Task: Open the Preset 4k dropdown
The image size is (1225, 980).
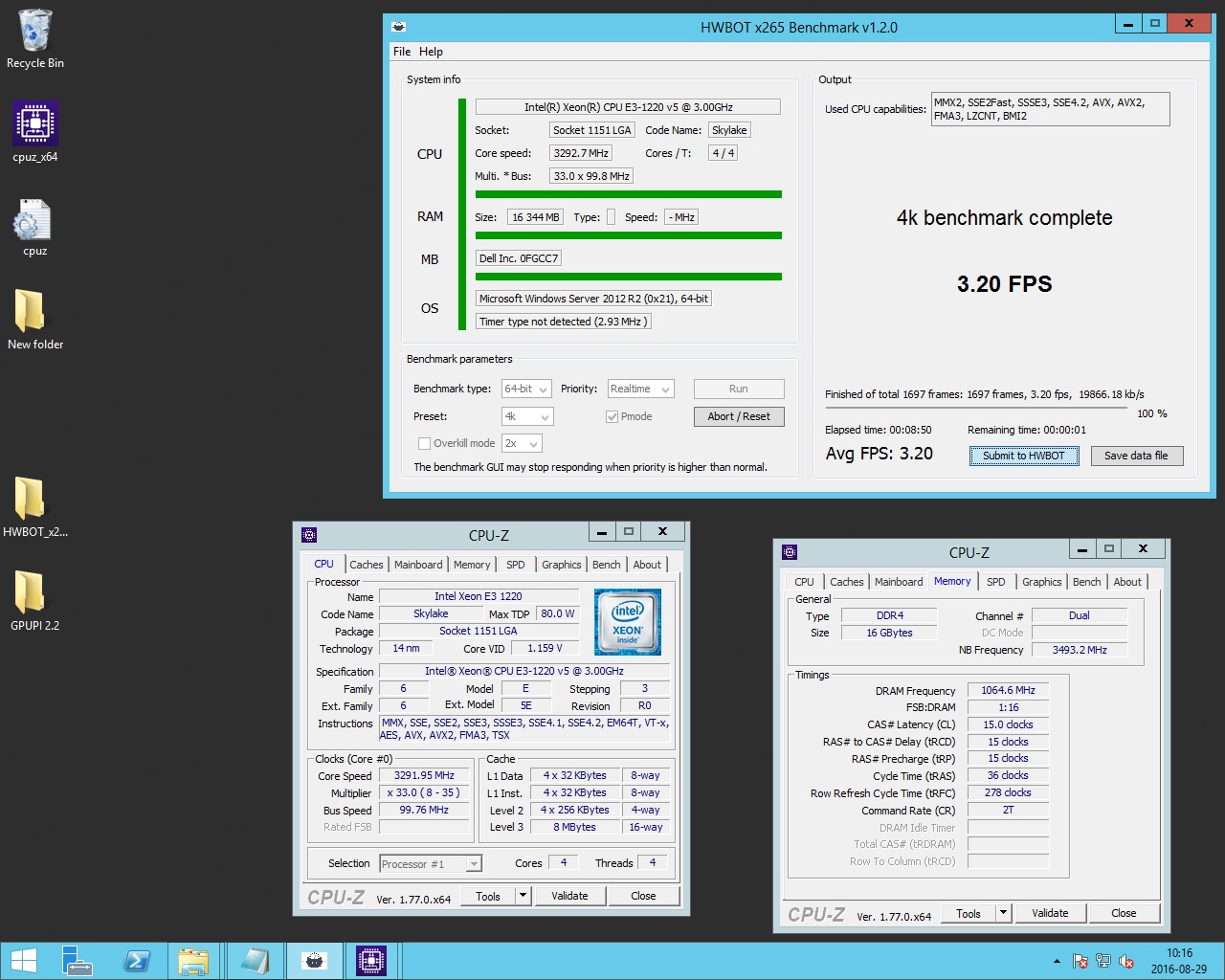Action: pyautogui.click(x=527, y=416)
